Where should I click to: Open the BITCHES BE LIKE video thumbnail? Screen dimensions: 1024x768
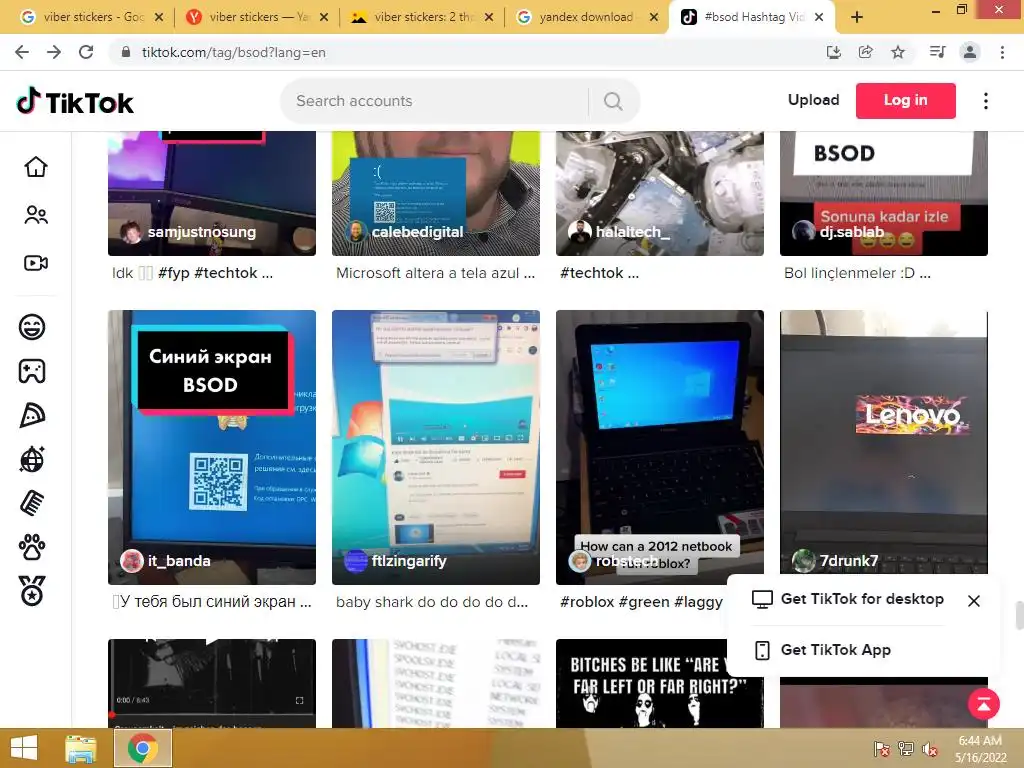coord(660,683)
